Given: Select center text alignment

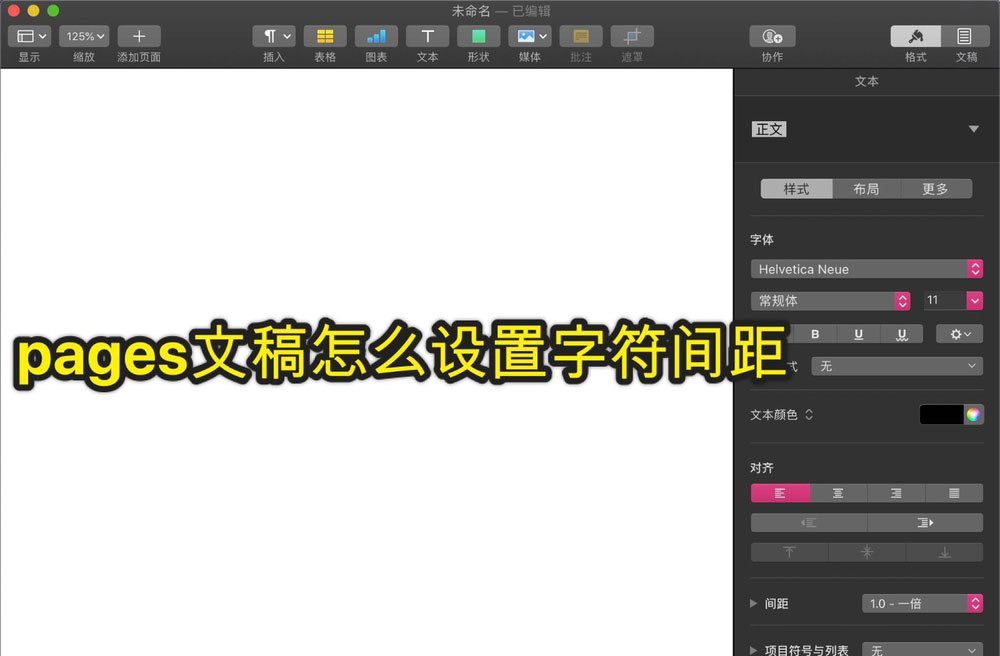Looking at the screenshot, I should 838,493.
